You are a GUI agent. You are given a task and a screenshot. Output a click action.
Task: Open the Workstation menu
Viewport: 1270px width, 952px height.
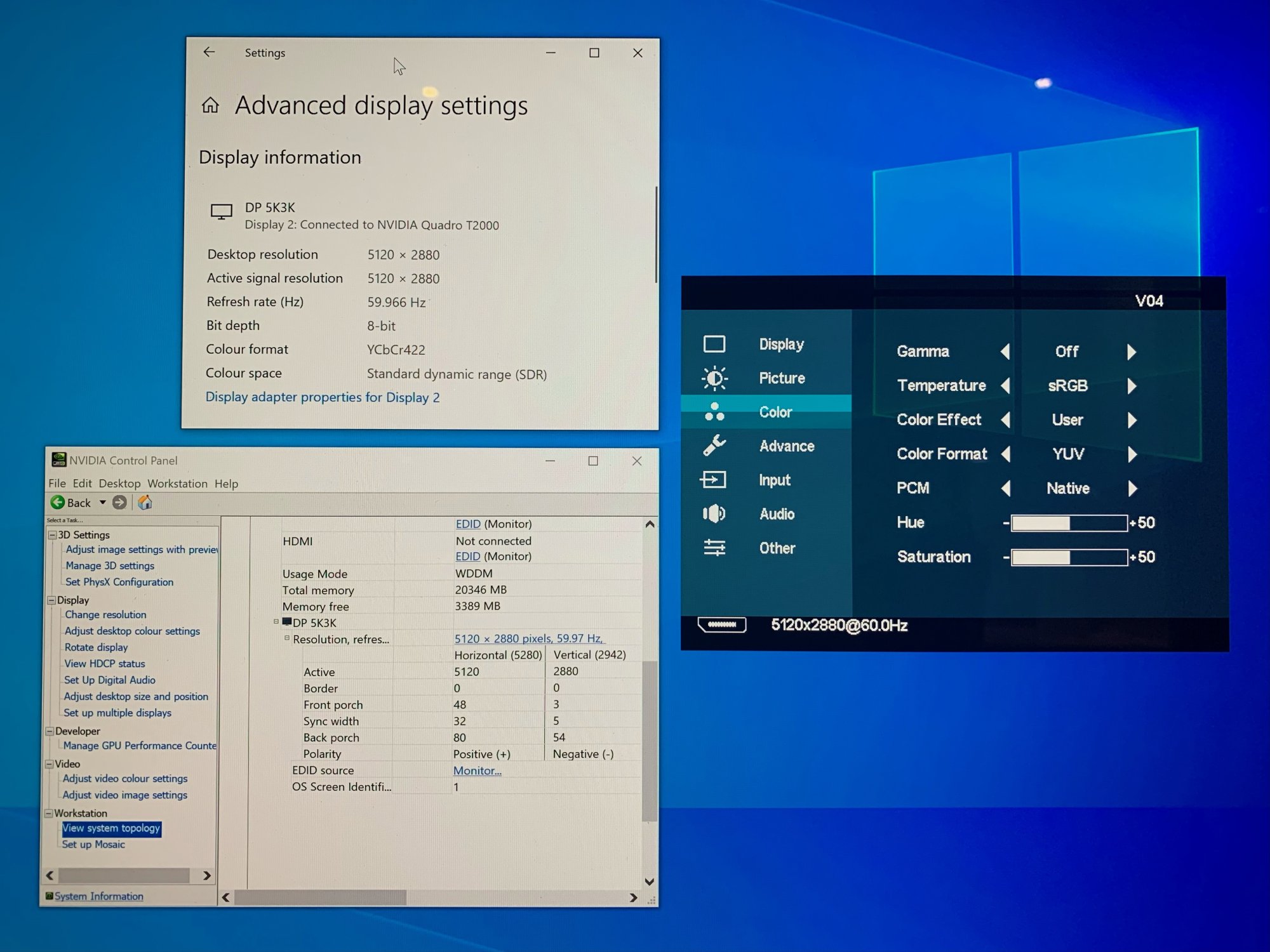coord(177,484)
